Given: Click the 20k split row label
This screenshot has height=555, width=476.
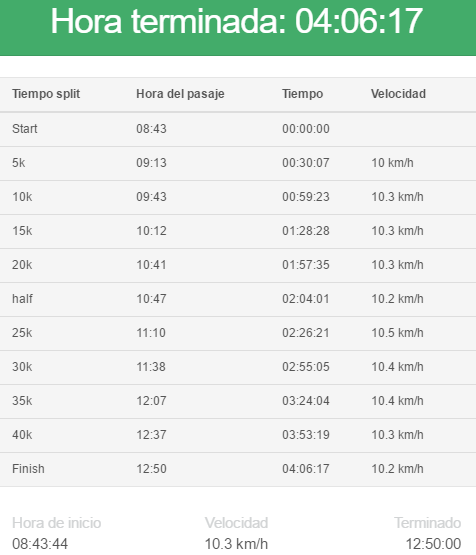Looking at the screenshot, I should [22, 265].
